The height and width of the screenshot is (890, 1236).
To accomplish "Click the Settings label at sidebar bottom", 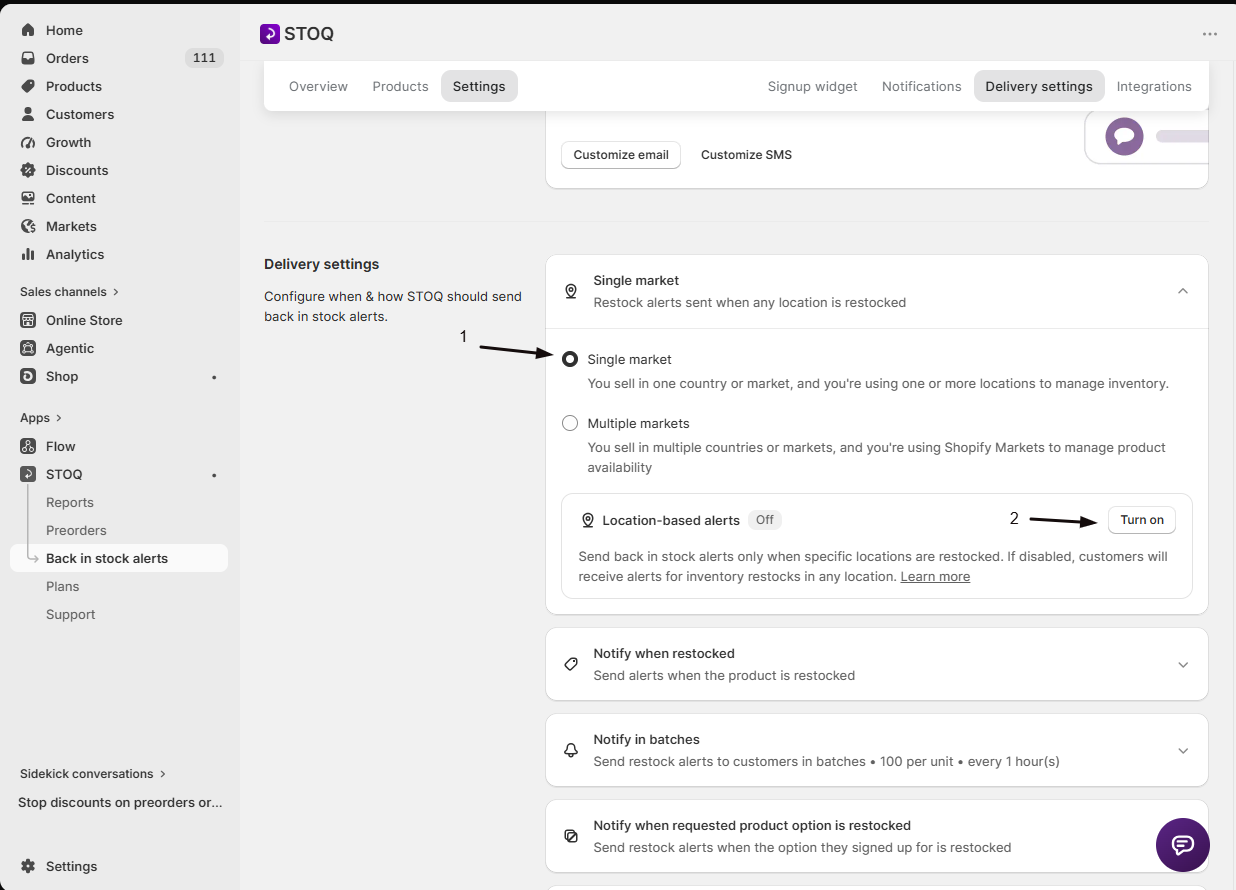I will click(x=72, y=866).
